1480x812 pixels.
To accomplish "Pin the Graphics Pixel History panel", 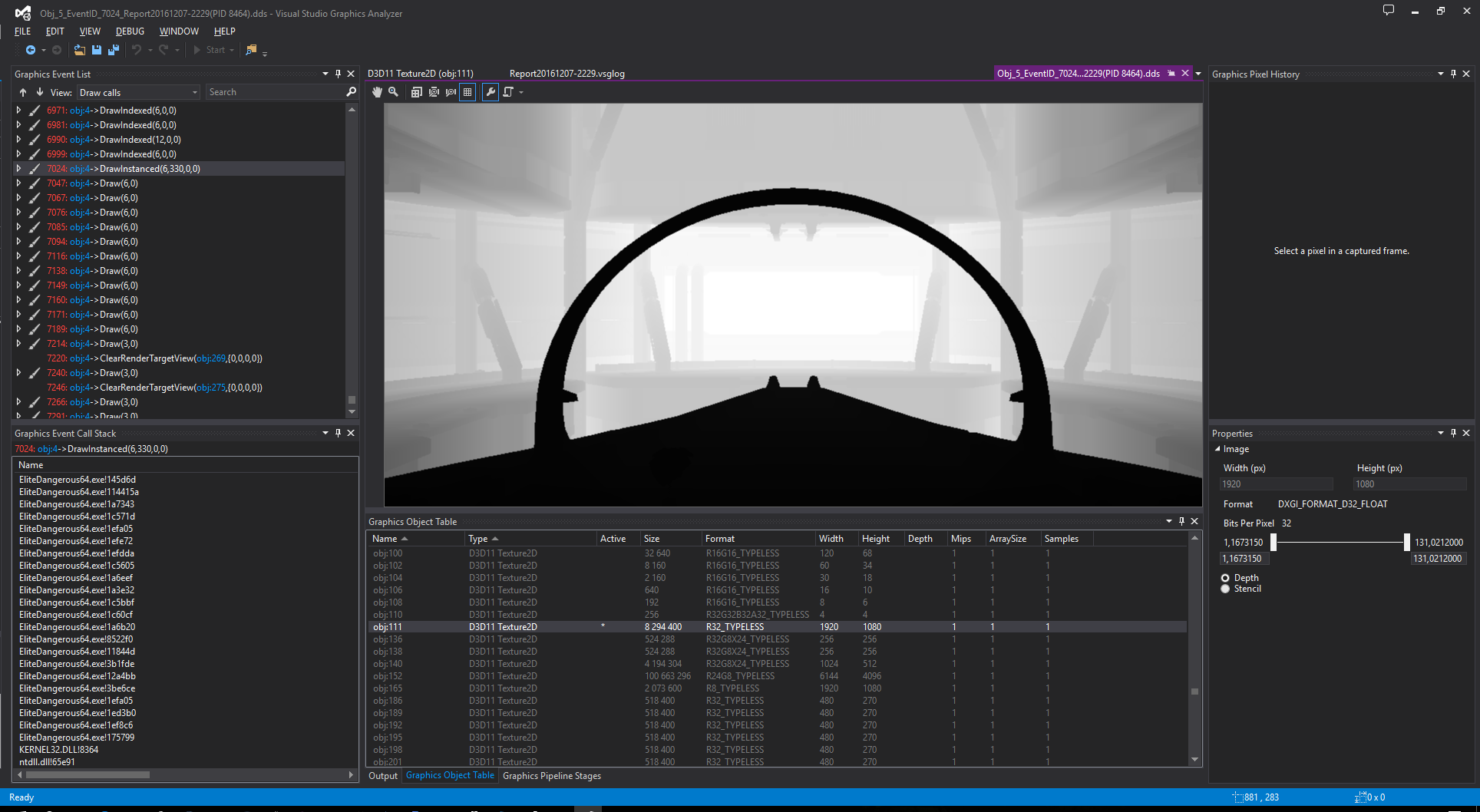I will (1453, 74).
